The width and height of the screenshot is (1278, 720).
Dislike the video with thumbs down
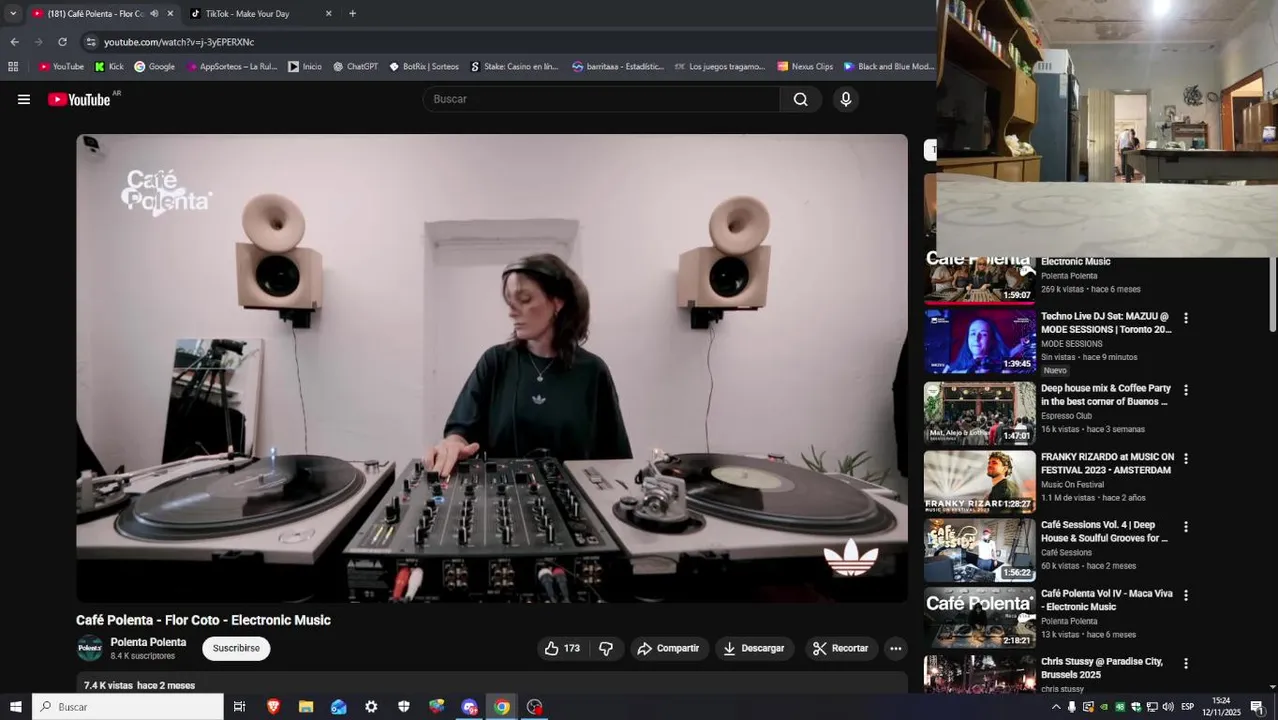coord(606,648)
